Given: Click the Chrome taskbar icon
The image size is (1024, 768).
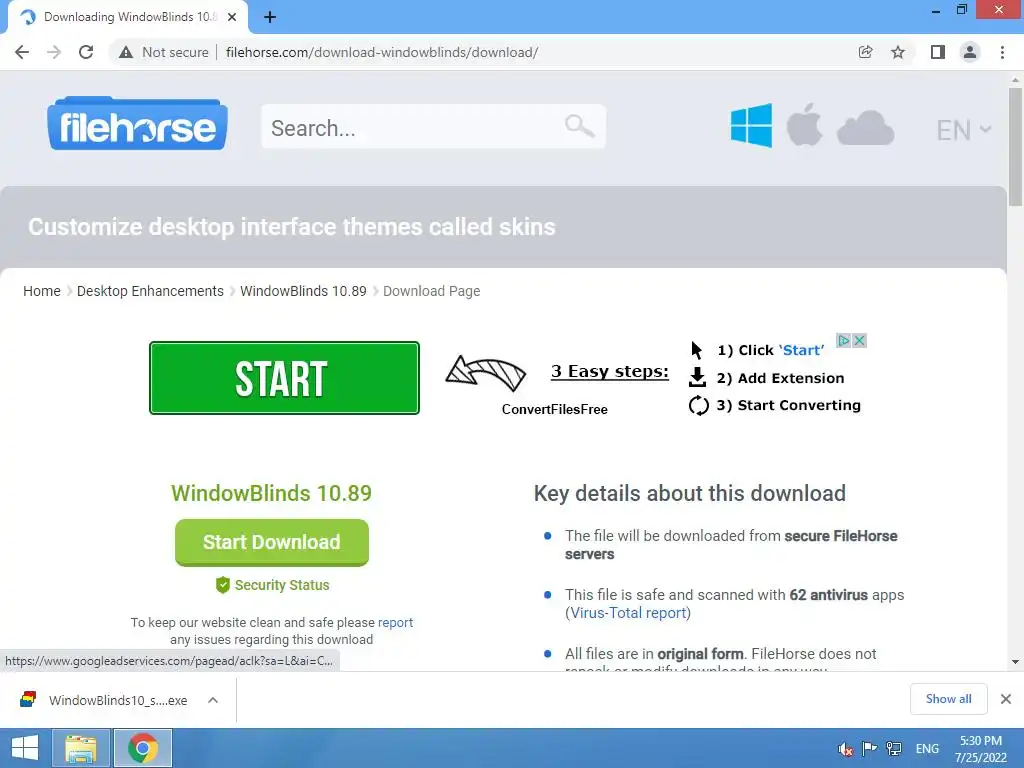Looking at the screenshot, I should 143,748.
